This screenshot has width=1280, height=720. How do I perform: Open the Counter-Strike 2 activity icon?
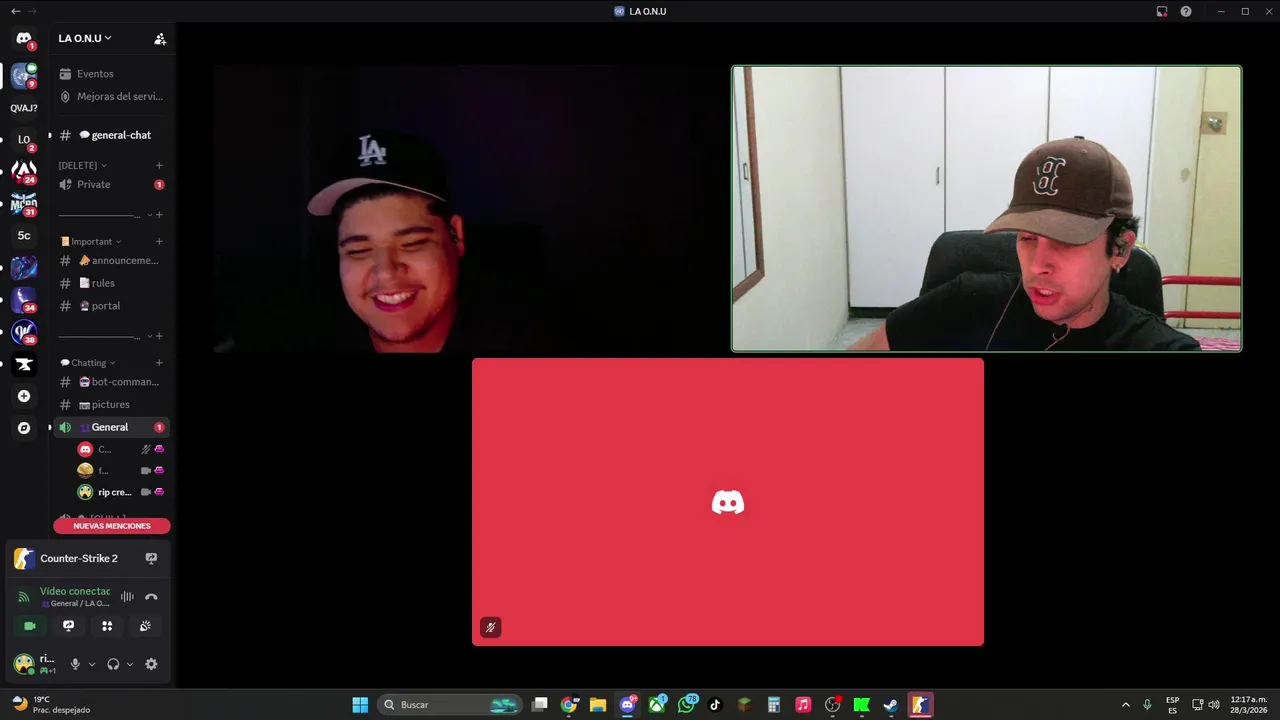coord(24,559)
